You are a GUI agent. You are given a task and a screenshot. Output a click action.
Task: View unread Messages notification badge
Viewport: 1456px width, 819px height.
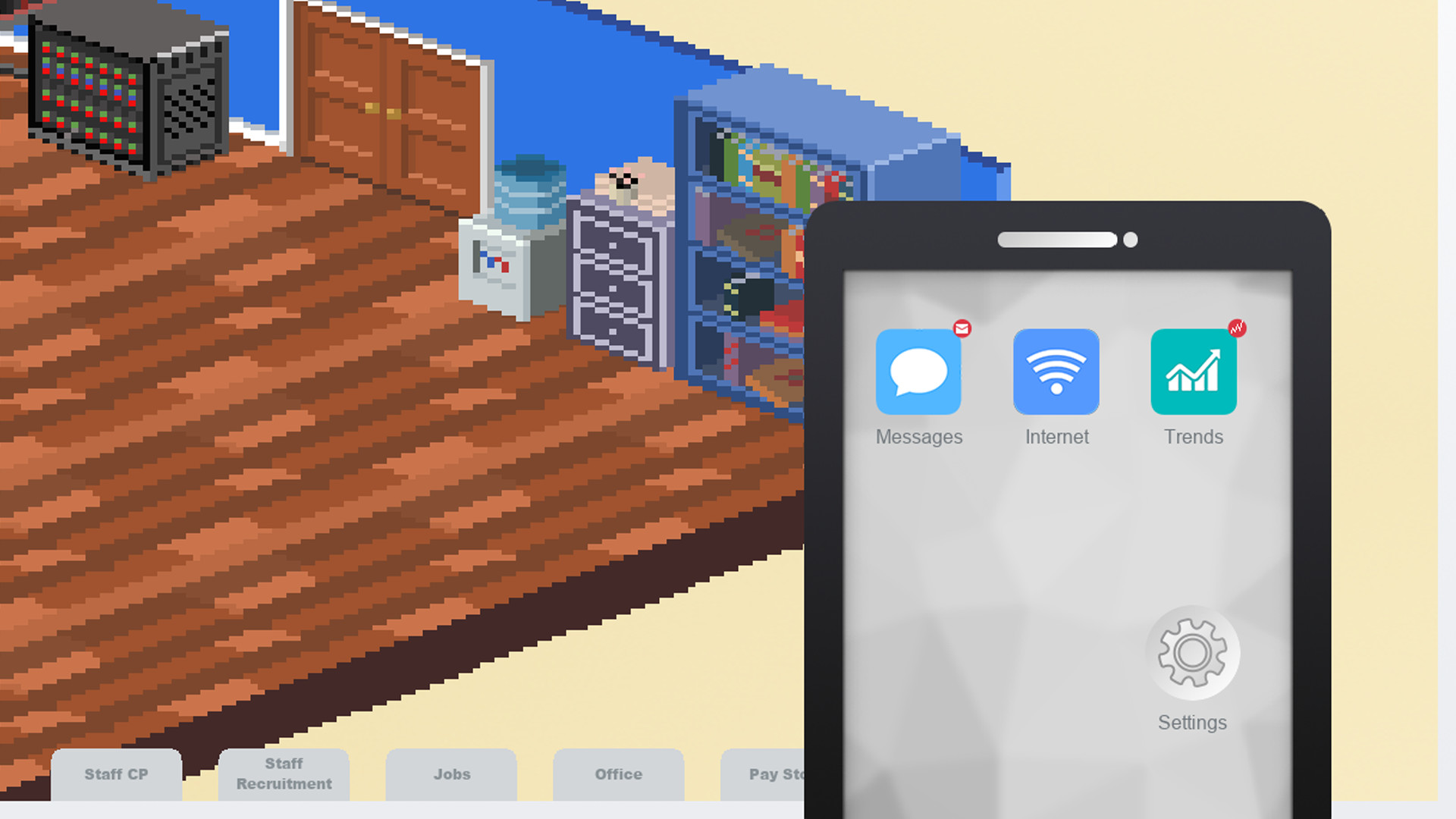pyautogui.click(x=960, y=329)
